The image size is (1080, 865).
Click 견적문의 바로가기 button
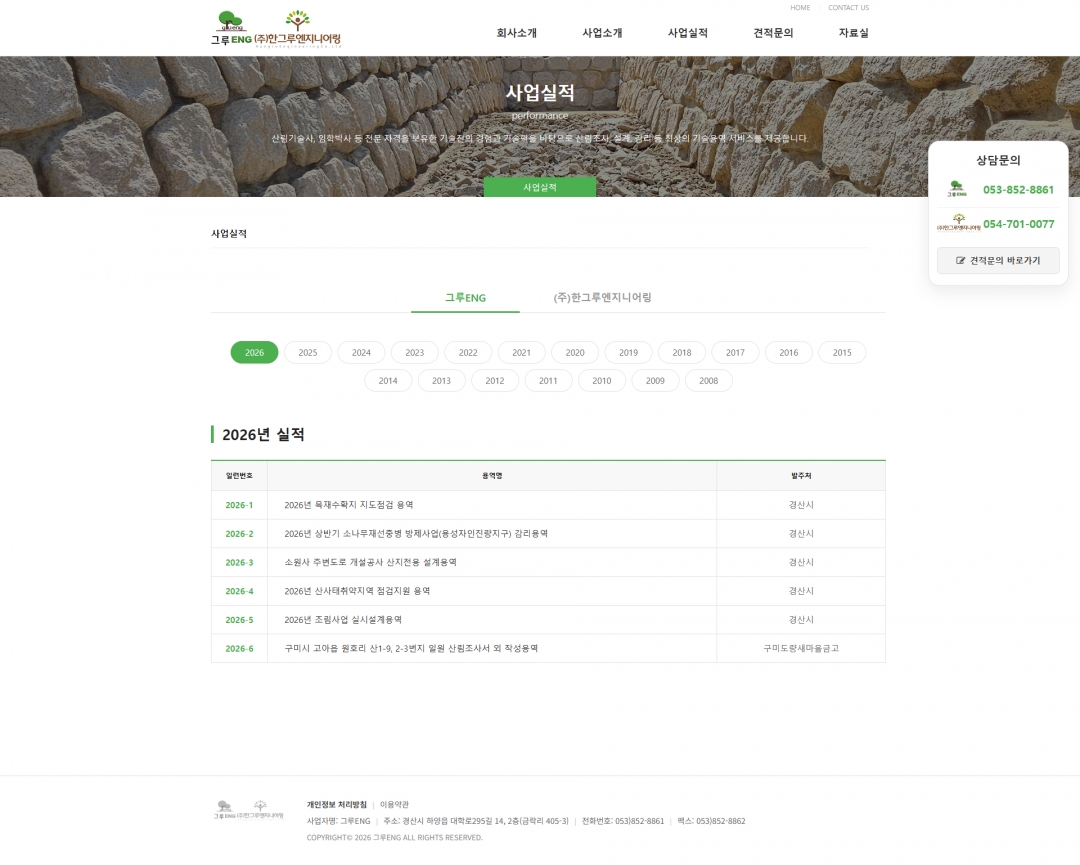tap(998, 260)
